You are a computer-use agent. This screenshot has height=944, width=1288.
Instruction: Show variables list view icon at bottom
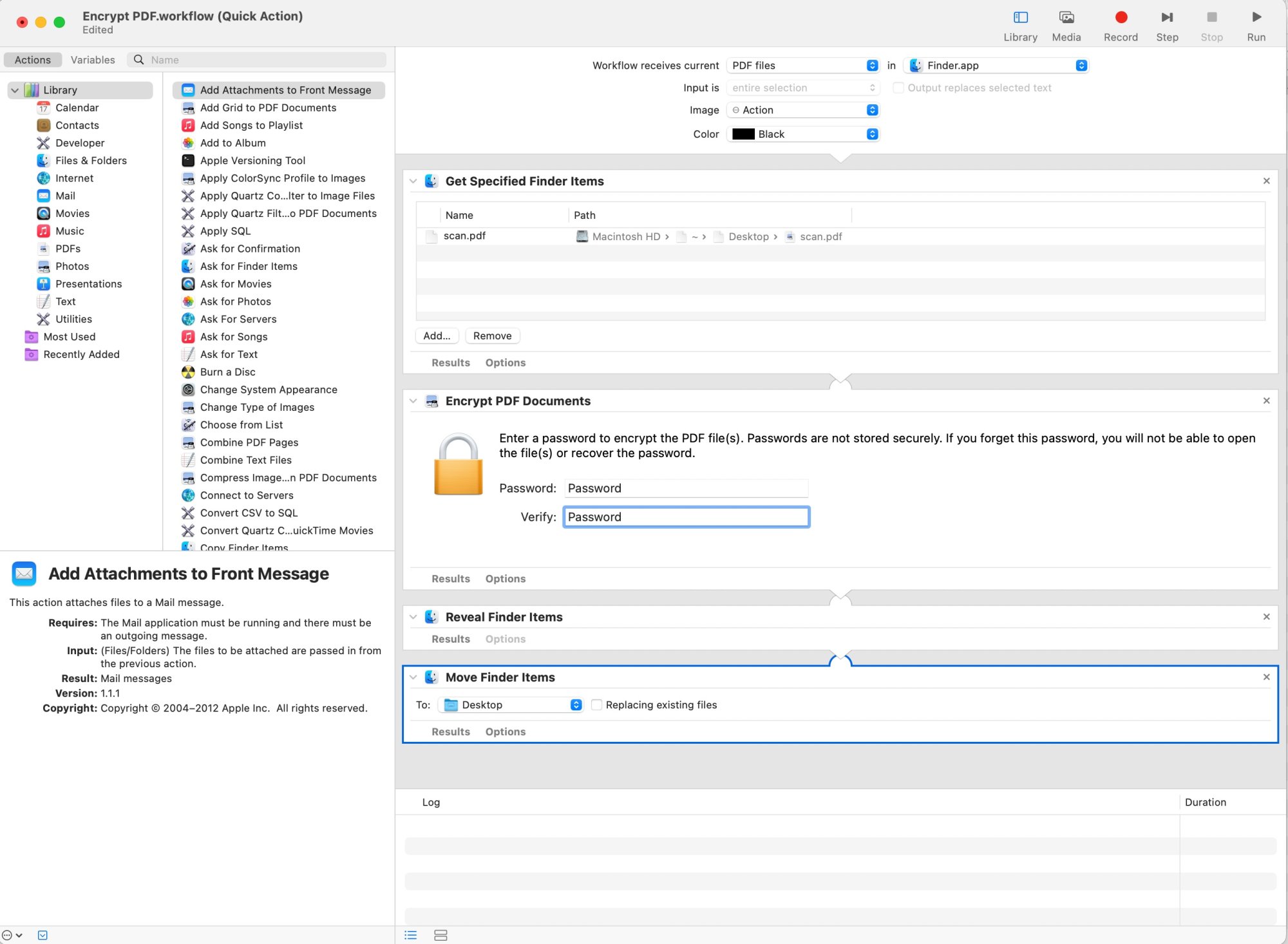tap(440, 935)
